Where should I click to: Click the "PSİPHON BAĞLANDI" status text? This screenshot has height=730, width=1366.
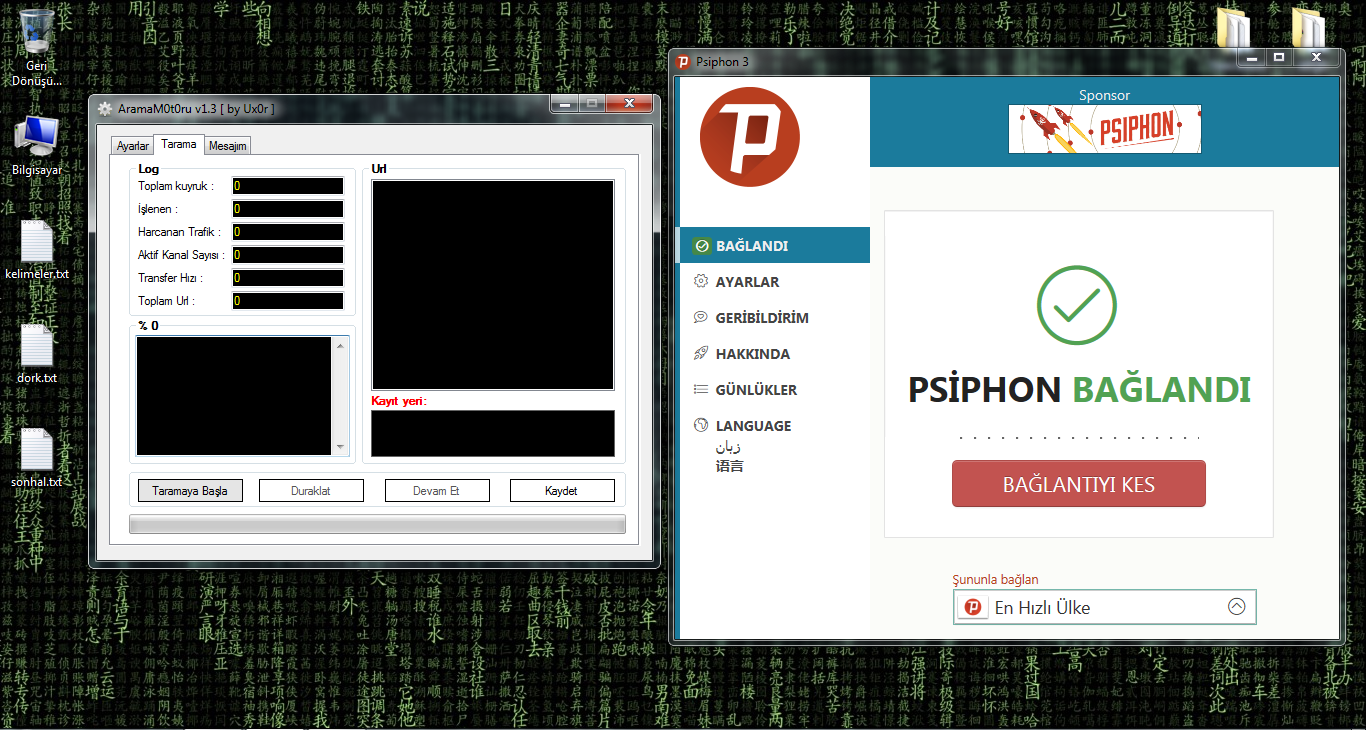pos(1079,390)
